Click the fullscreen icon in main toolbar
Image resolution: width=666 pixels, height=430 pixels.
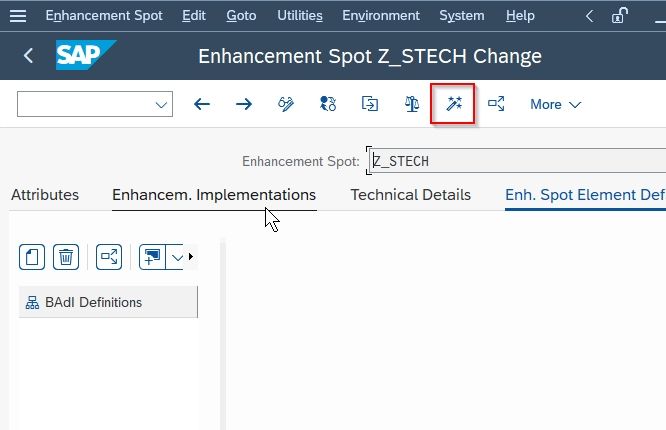(x=496, y=104)
